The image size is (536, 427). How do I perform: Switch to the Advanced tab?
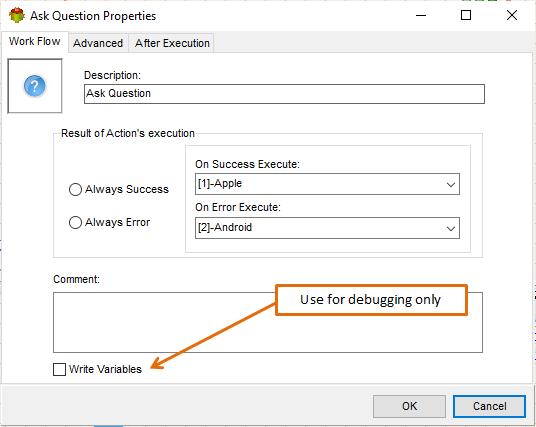pos(98,43)
